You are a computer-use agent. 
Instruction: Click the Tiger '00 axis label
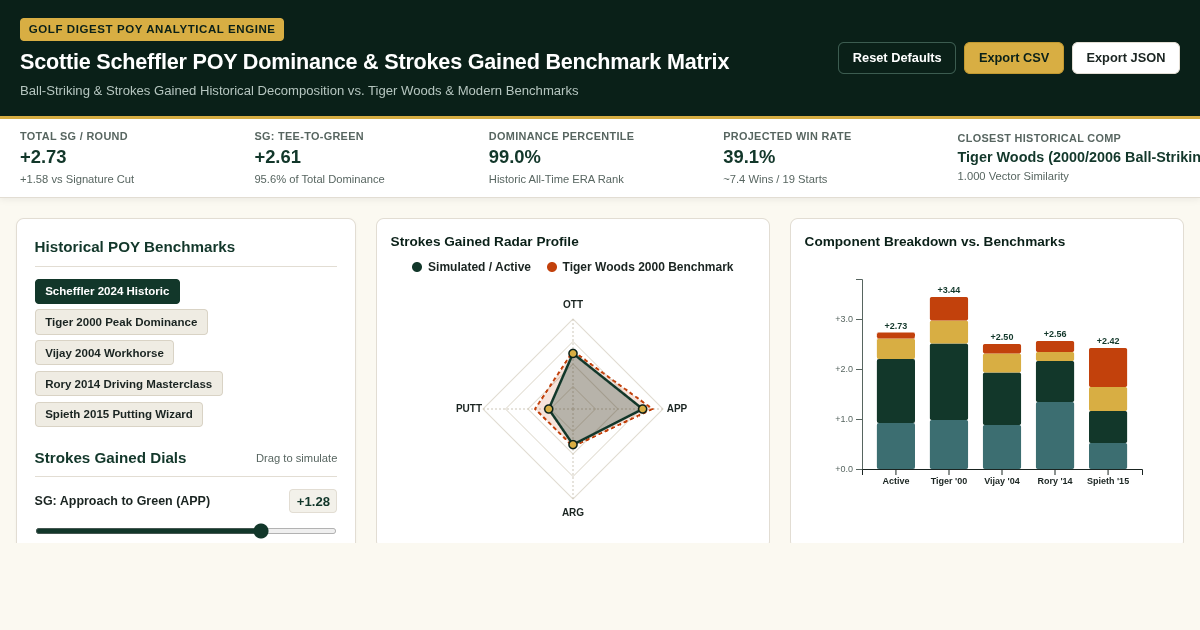pos(949,481)
